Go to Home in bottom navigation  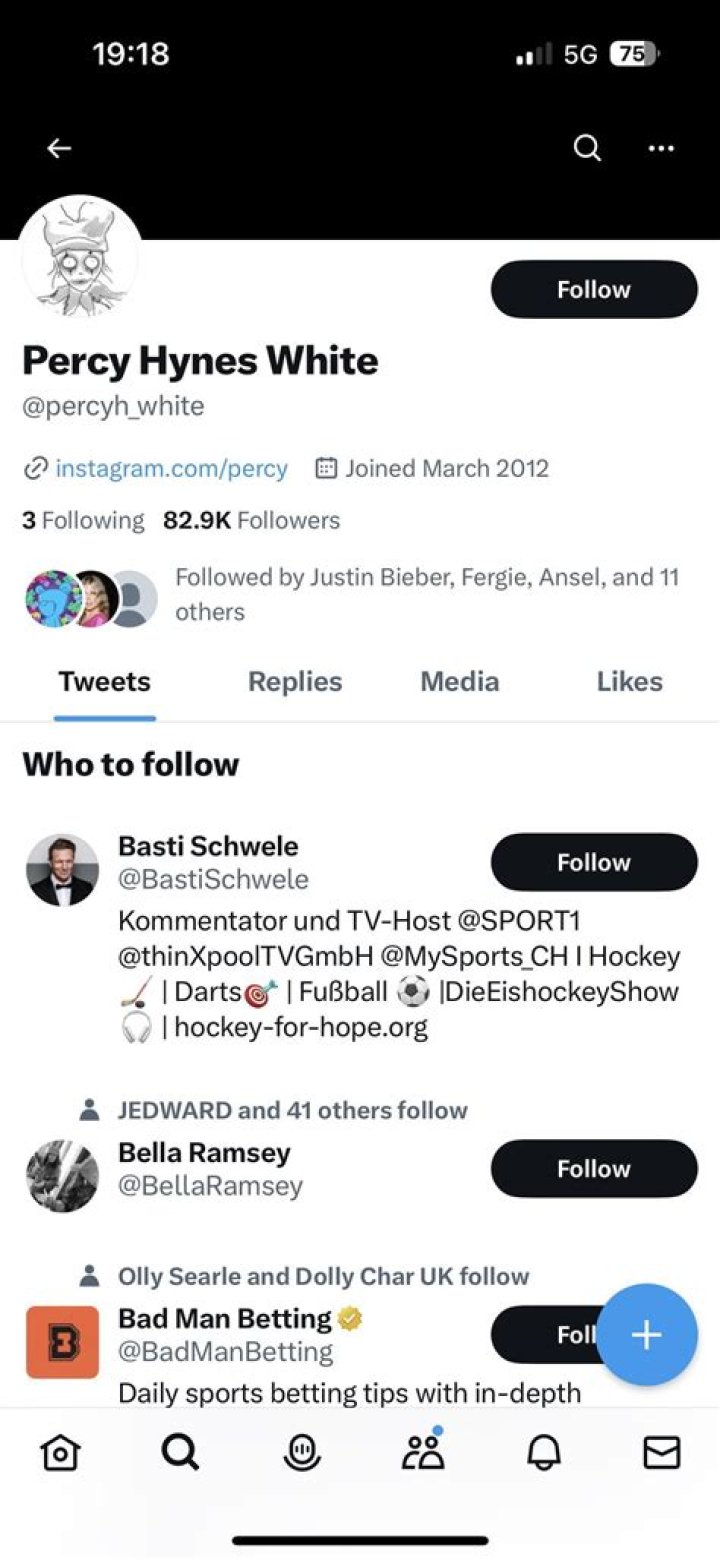coord(59,1452)
